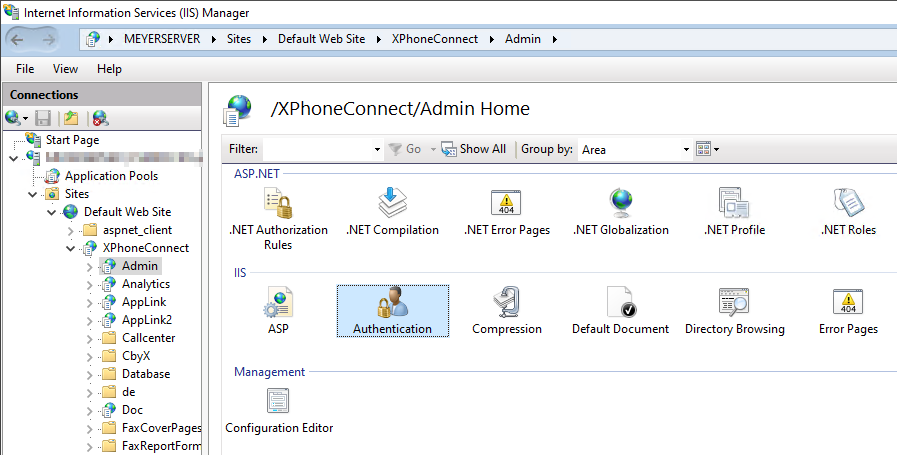Screen dimensions: 897x455
Task: Select the Database folder
Action: pyautogui.click(x=146, y=374)
